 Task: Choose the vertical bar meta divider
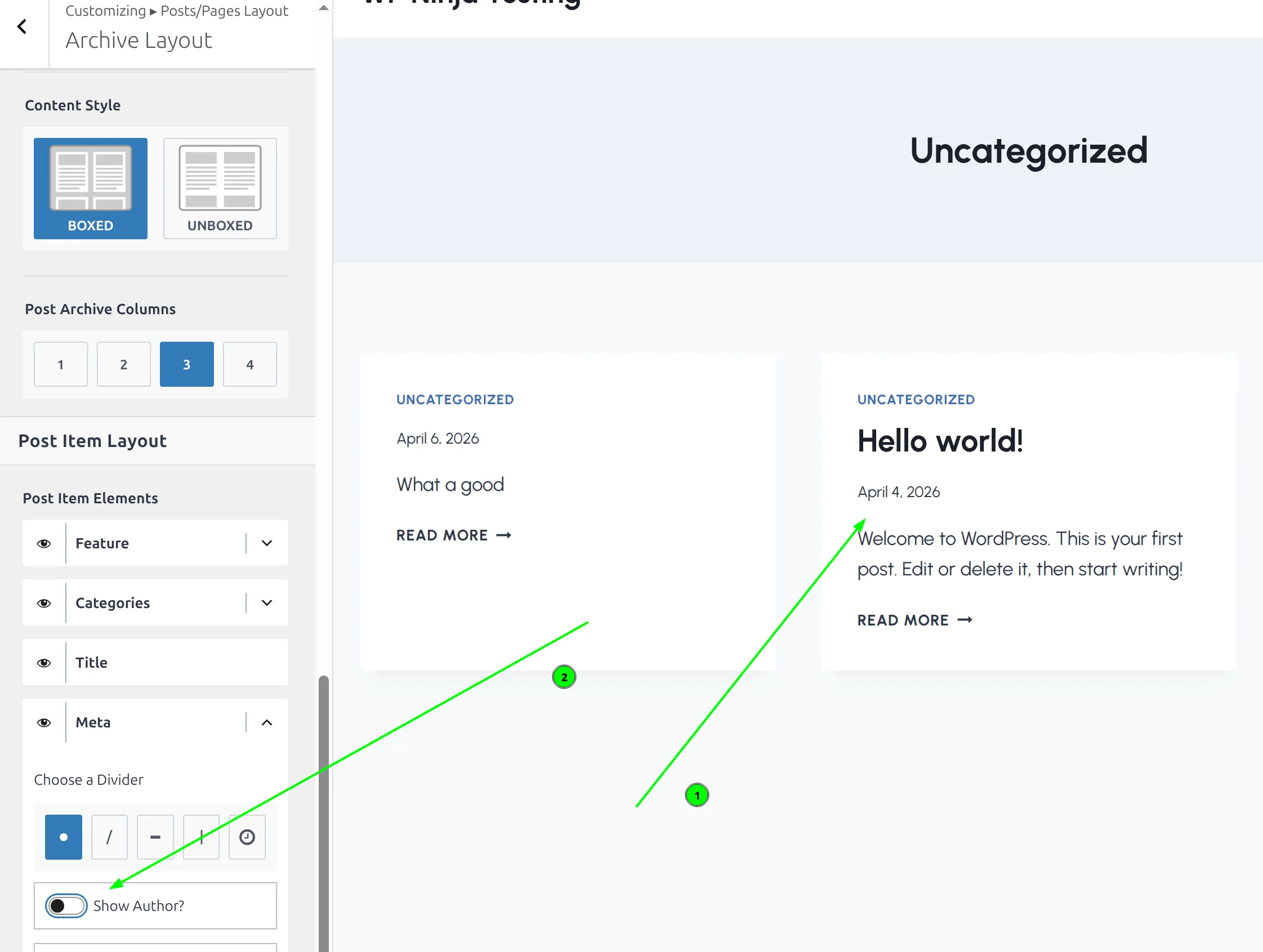pos(201,837)
